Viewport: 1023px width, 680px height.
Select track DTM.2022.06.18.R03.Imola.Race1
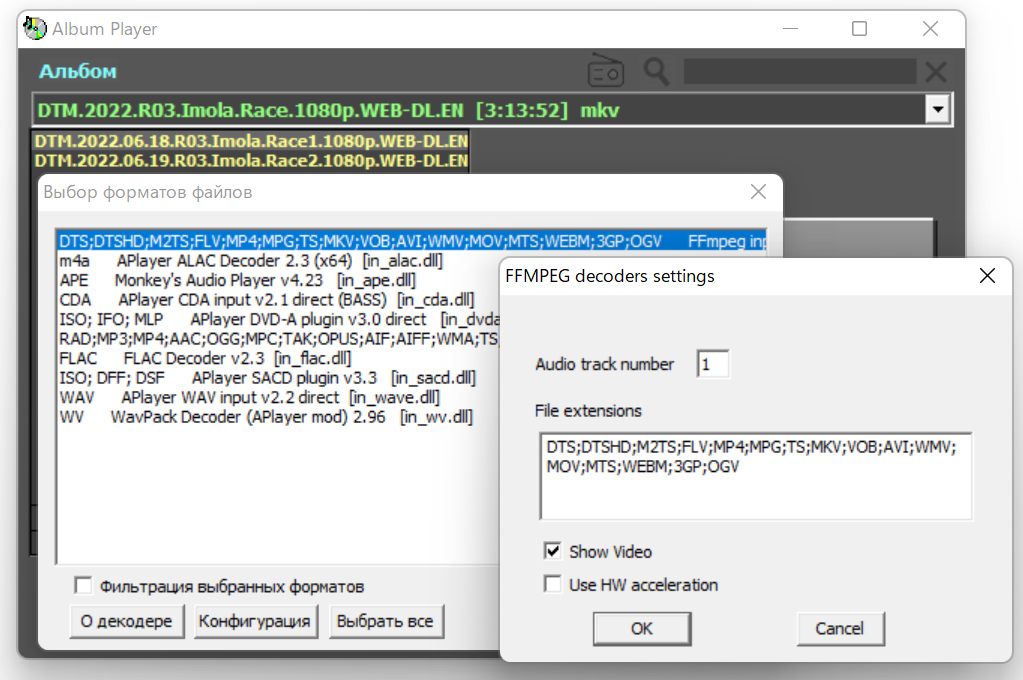251,141
